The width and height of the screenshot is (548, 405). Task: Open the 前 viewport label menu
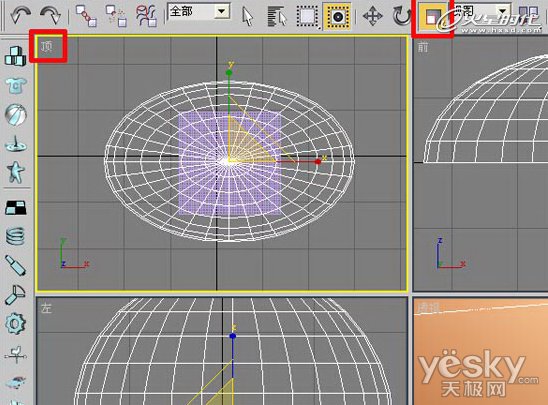[x=423, y=47]
